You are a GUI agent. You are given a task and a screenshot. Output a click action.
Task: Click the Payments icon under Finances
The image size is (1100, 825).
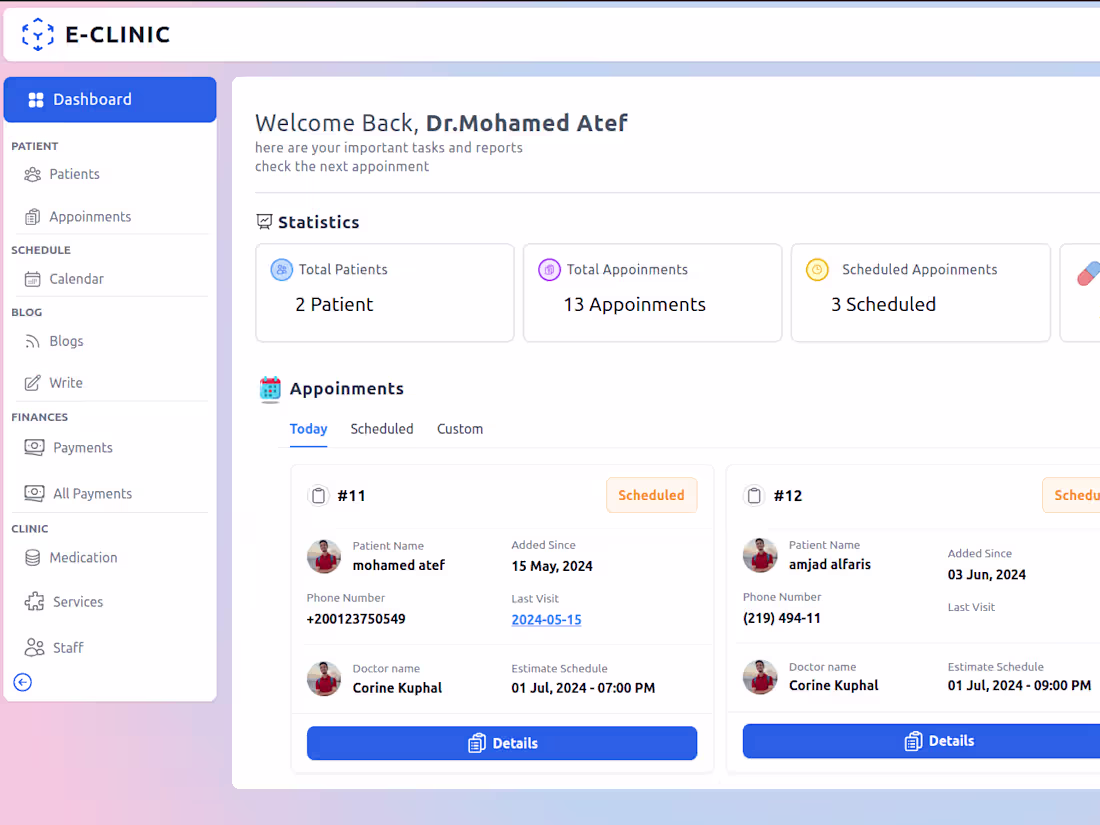pos(33,447)
